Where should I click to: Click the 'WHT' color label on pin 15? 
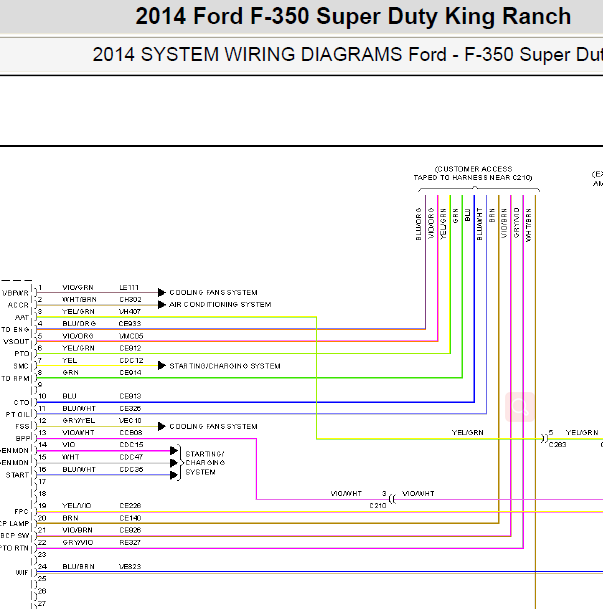tap(71, 457)
